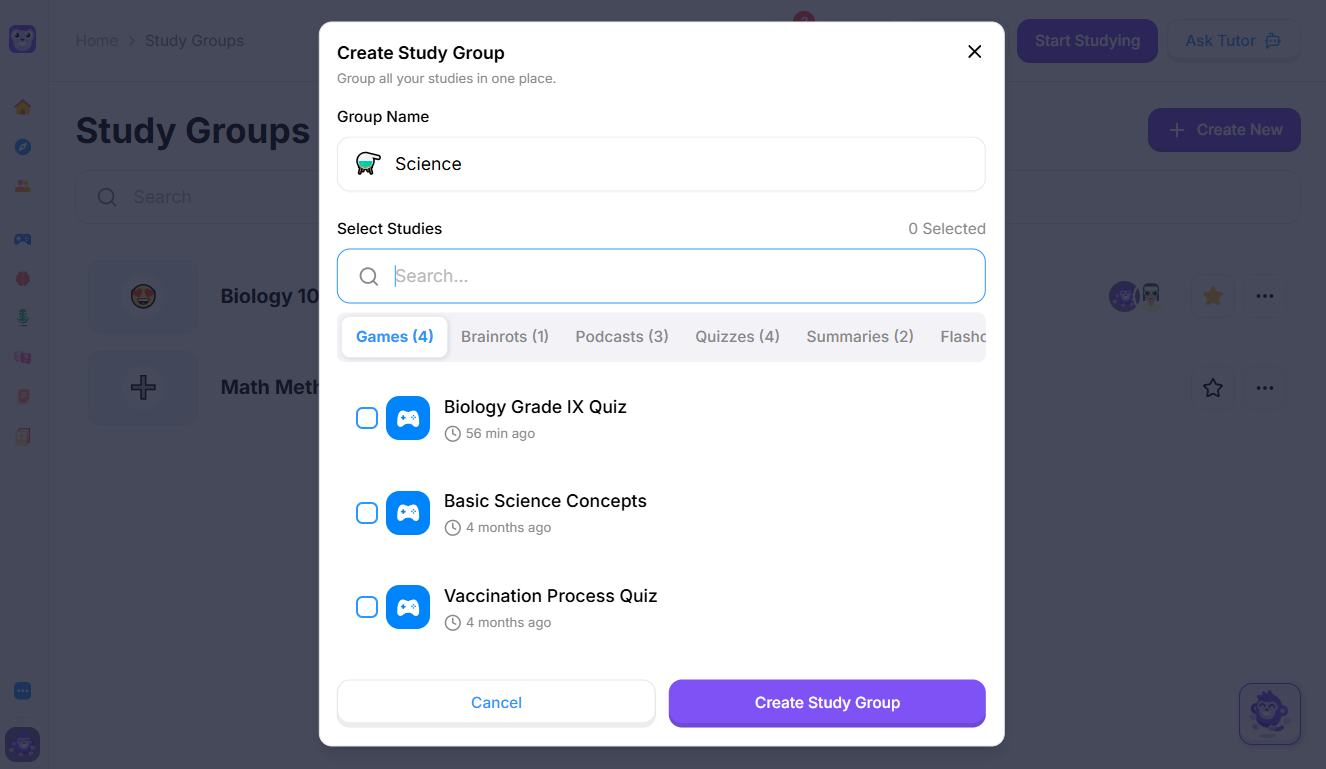Click the Science group emoji icon
The height and width of the screenshot is (769, 1326).
[x=368, y=164]
